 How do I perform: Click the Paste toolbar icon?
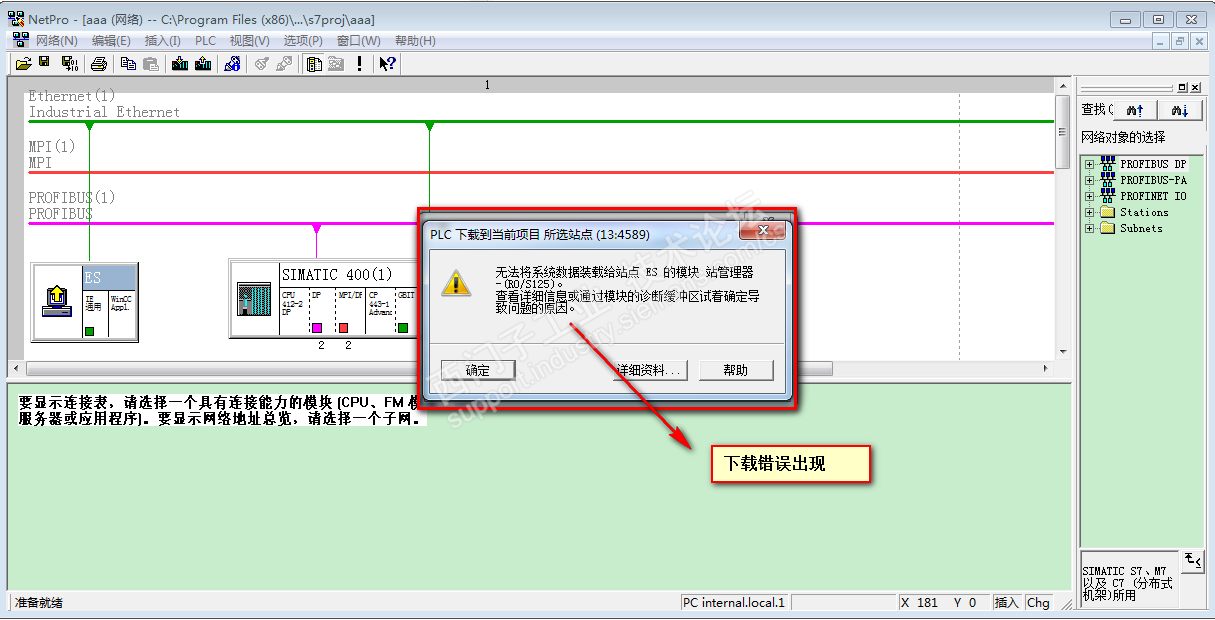[x=151, y=63]
